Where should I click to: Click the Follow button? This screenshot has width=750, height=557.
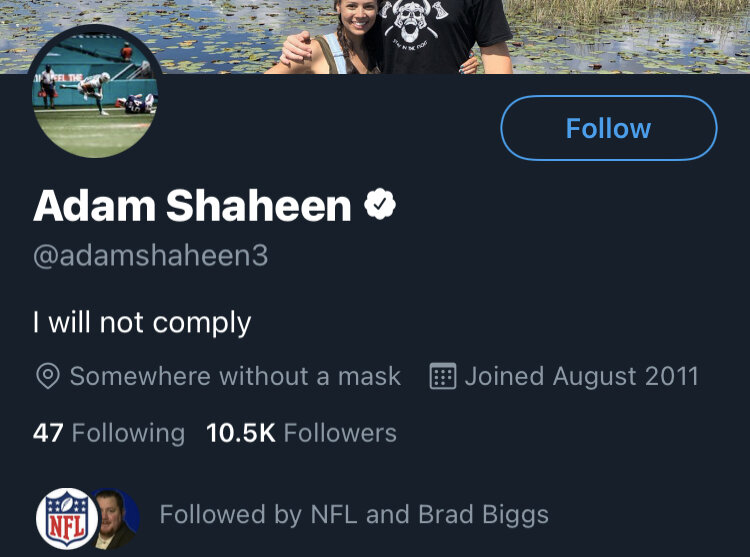tap(608, 128)
